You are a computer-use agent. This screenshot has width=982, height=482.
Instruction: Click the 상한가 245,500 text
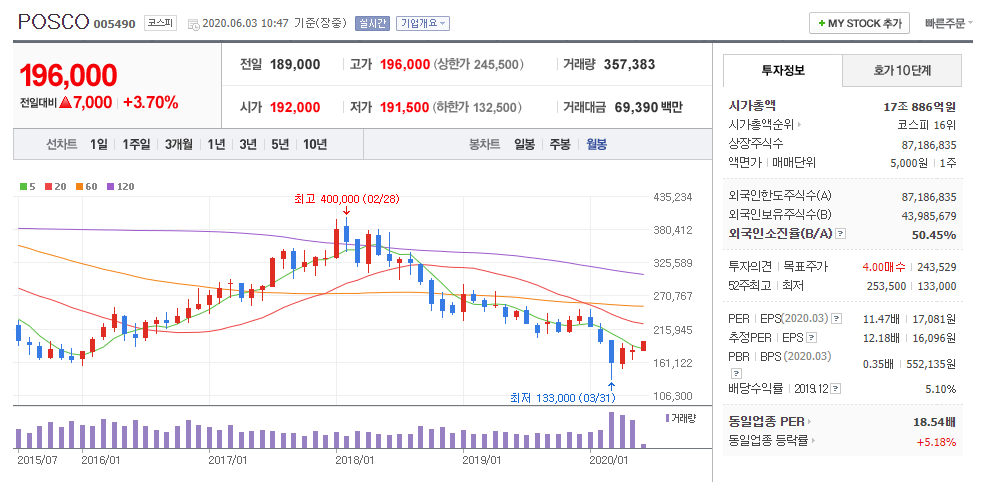478,64
